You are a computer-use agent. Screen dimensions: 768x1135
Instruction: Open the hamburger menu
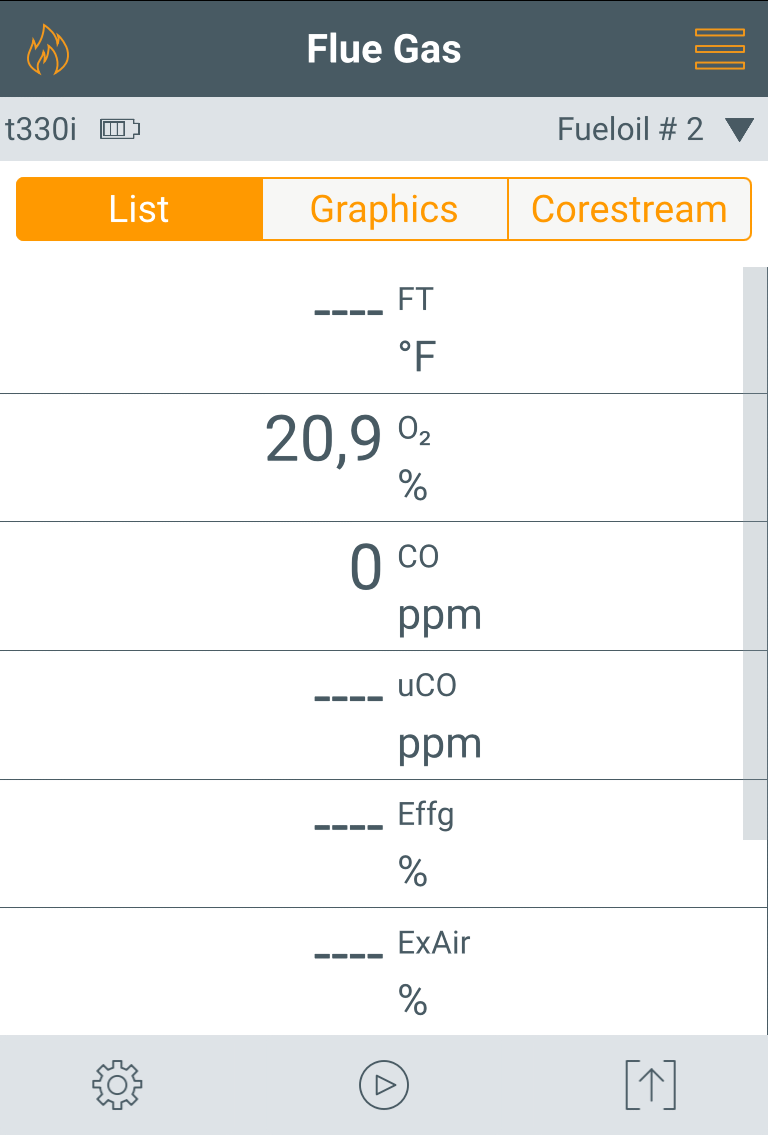pyautogui.click(x=720, y=49)
